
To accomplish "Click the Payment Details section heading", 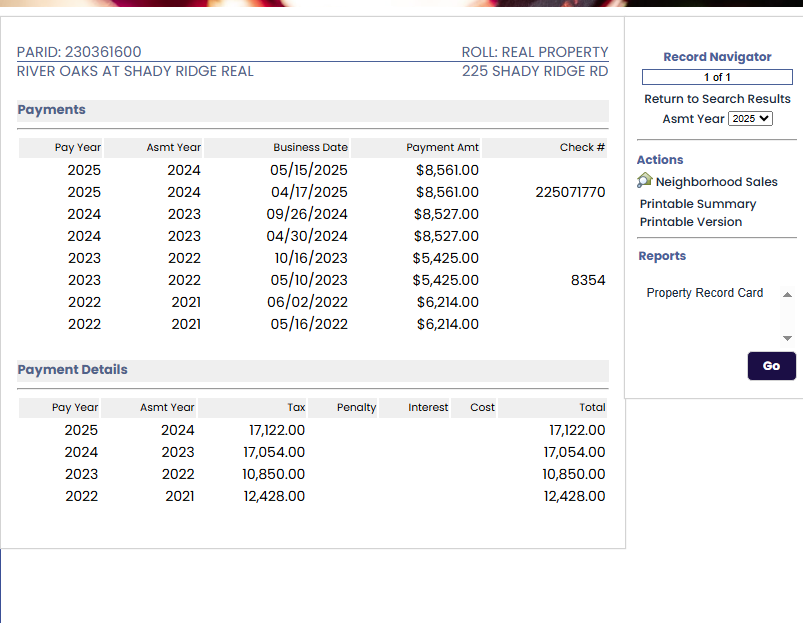I will pyautogui.click(x=73, y=370).
